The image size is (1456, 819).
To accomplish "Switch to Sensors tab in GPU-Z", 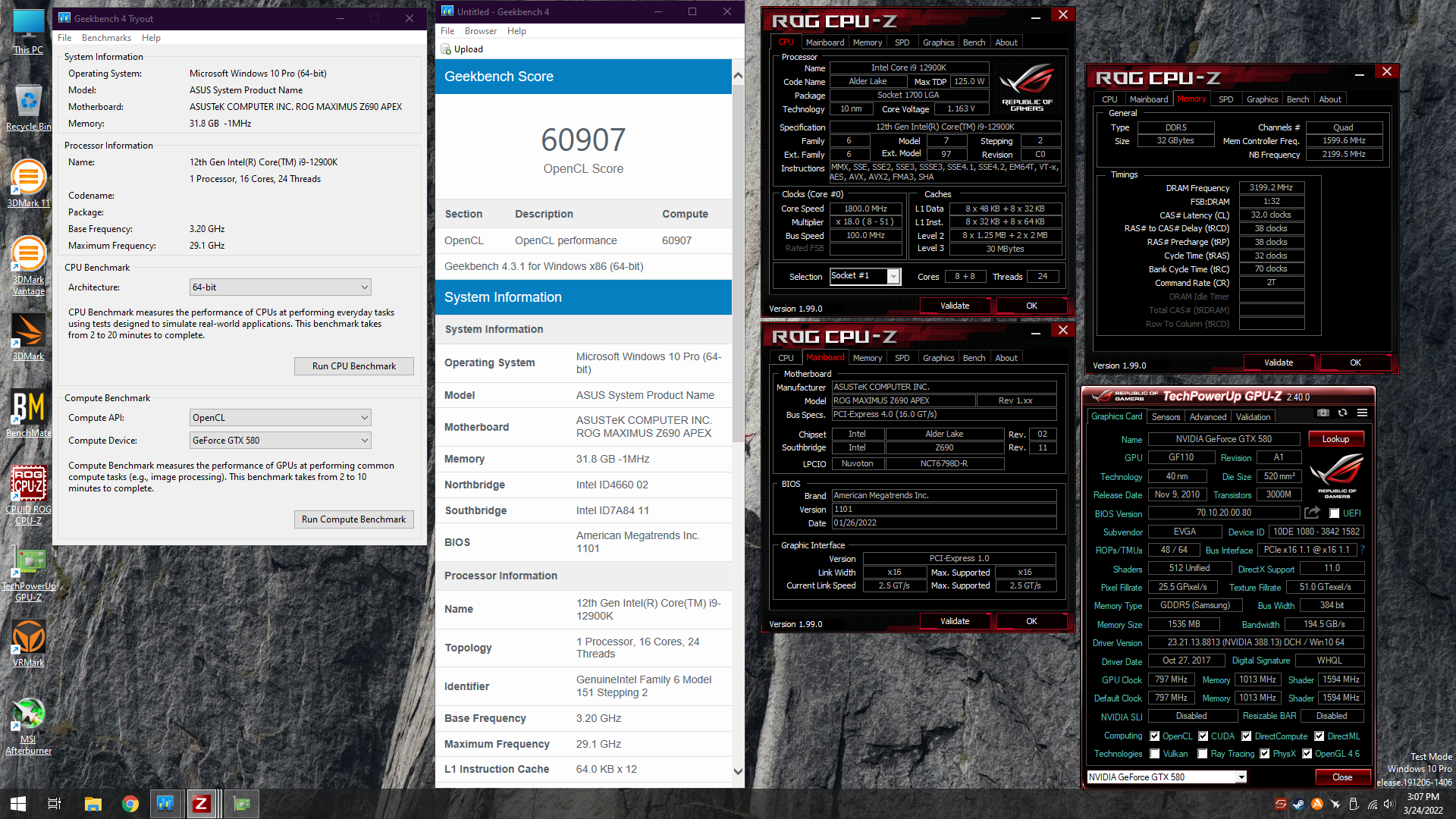I will pos(1166,417).
